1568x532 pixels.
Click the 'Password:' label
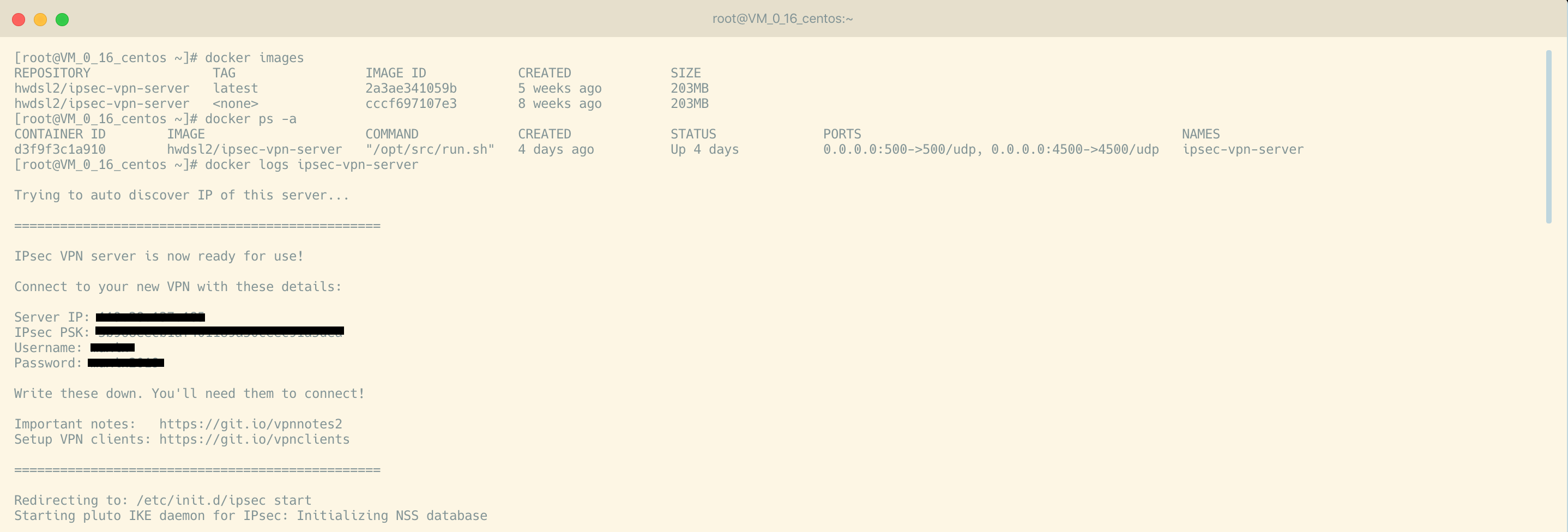(48, 363)
